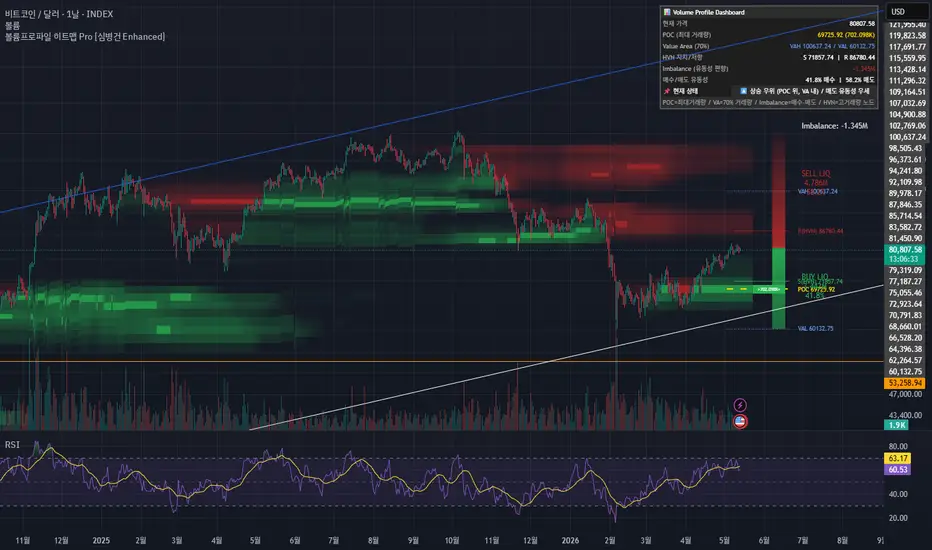Click the purple RSI value label 60.53
Viewport: 932px width, 550px height.
pyautogui.click(x=897, y=470)
